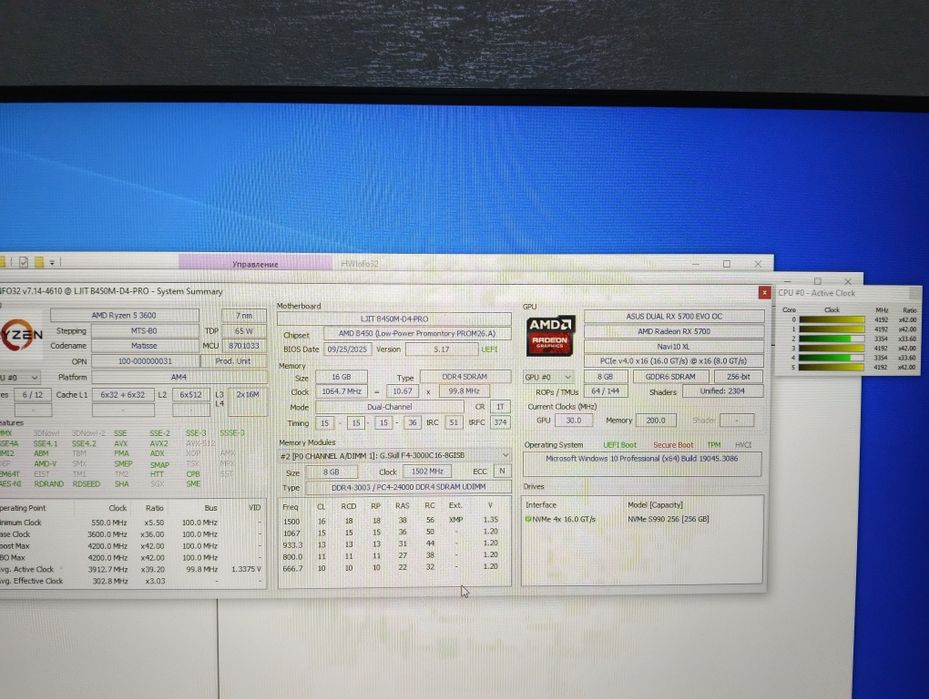
Task: Click the Codename value Matisse
Action: (145, 345)
